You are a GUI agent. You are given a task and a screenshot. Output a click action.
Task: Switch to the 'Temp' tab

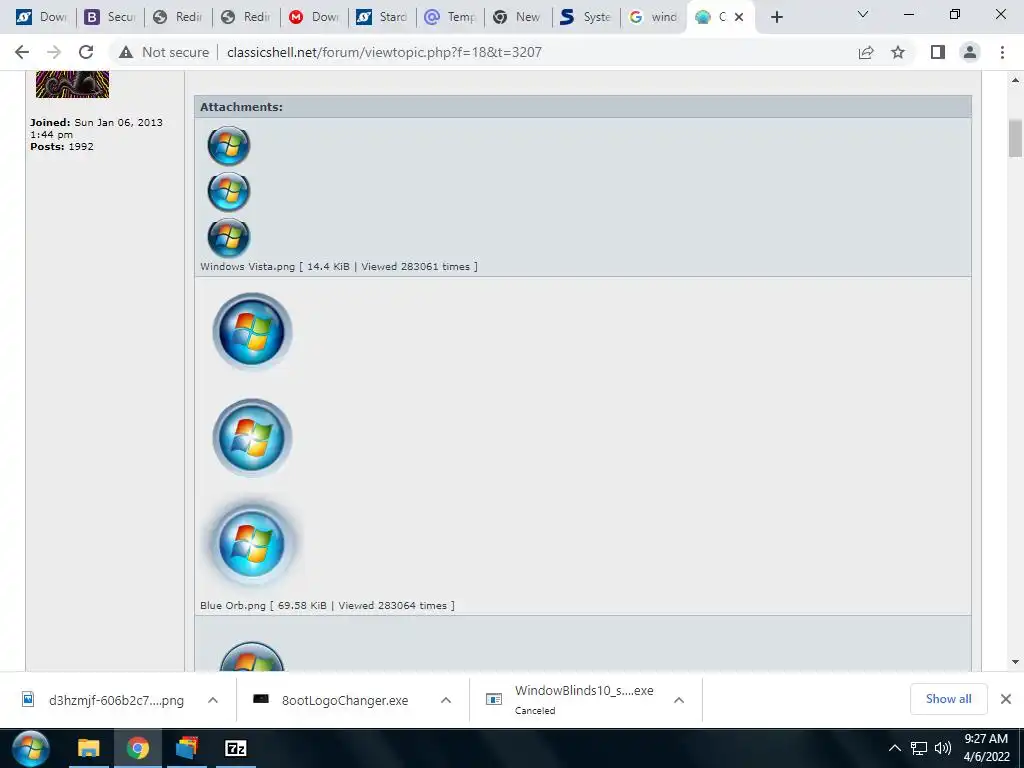449,17
